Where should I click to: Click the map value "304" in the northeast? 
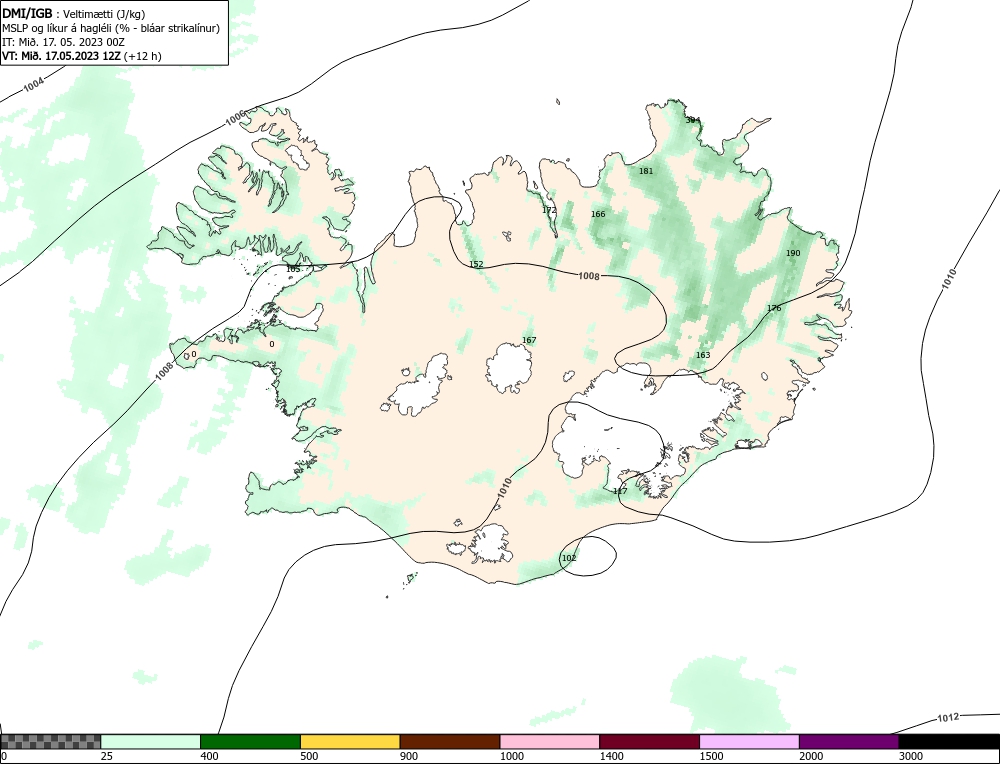[x=693, y=120]
